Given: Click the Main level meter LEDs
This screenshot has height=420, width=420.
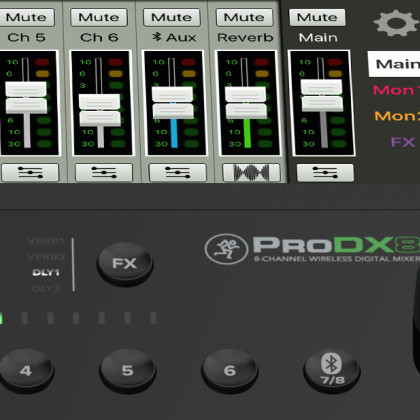Looking at the screenshot, I should tap(336, 103).
